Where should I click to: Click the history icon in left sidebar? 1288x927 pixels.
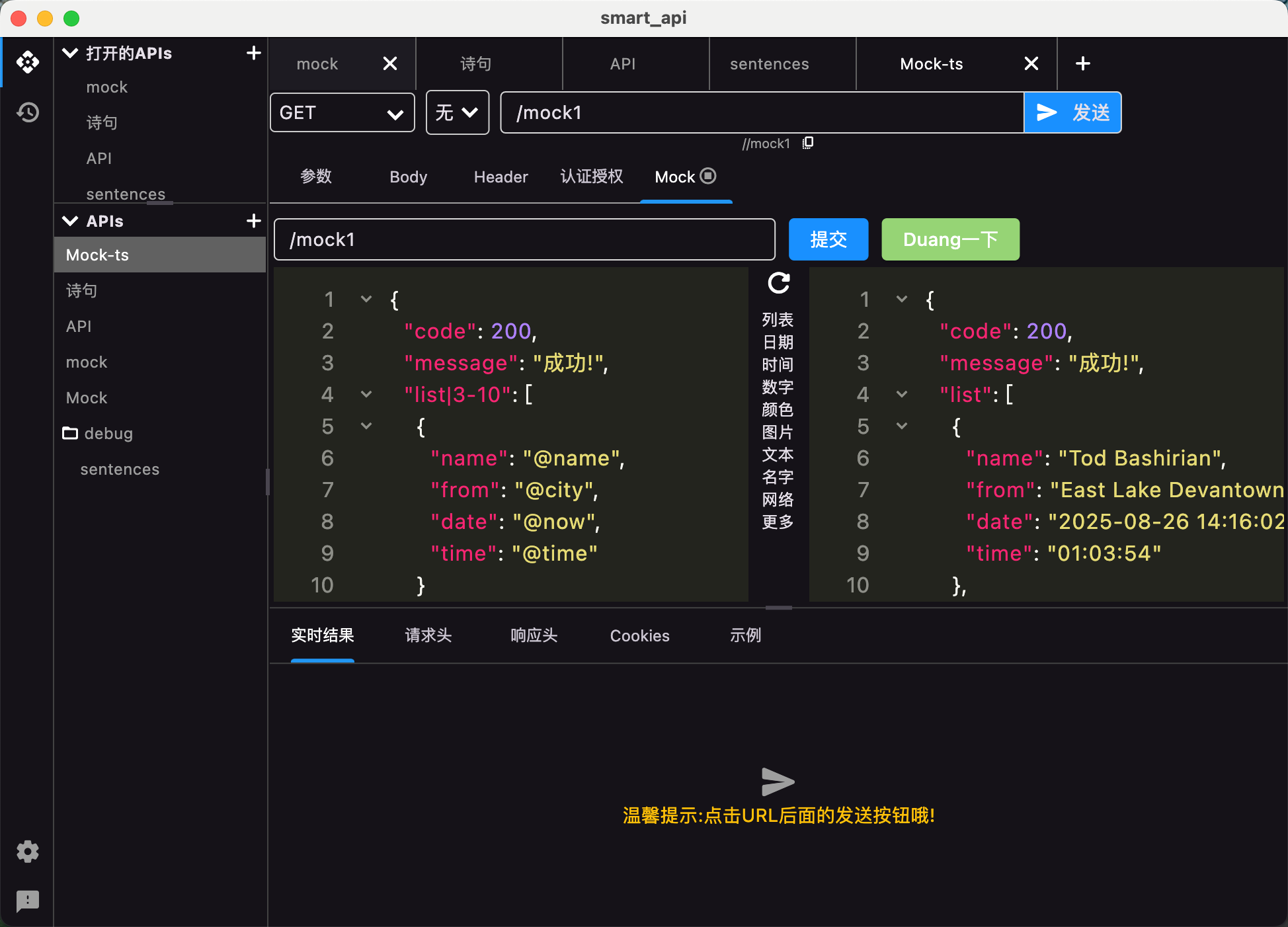[x=28, y=112]
